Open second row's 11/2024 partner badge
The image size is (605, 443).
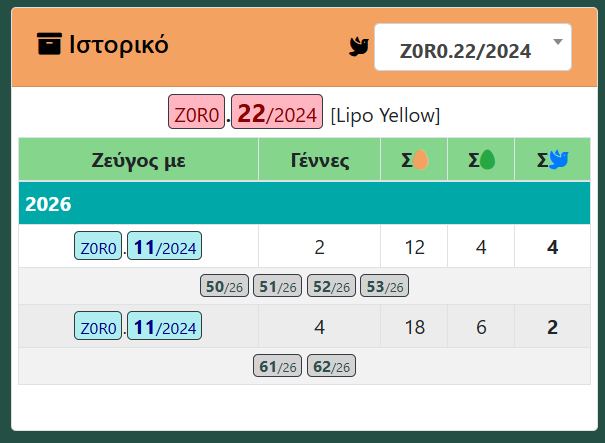point(164,325)
